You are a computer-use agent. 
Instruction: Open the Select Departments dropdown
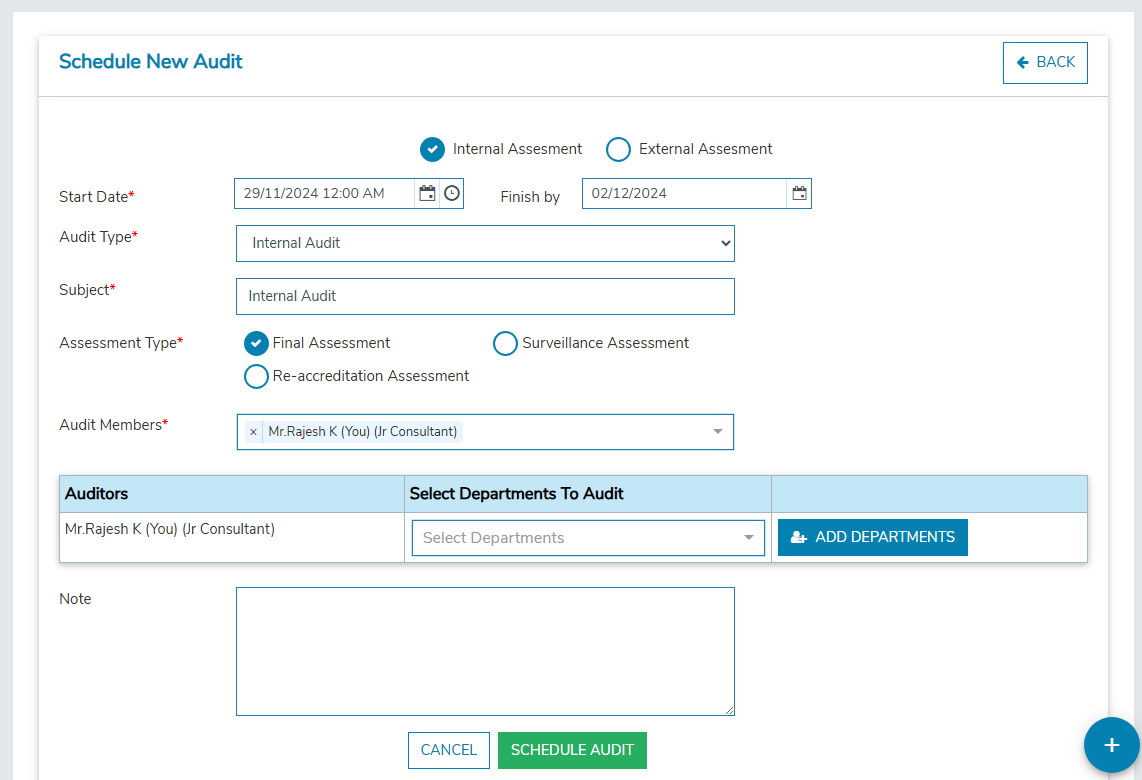click(587, 538)
